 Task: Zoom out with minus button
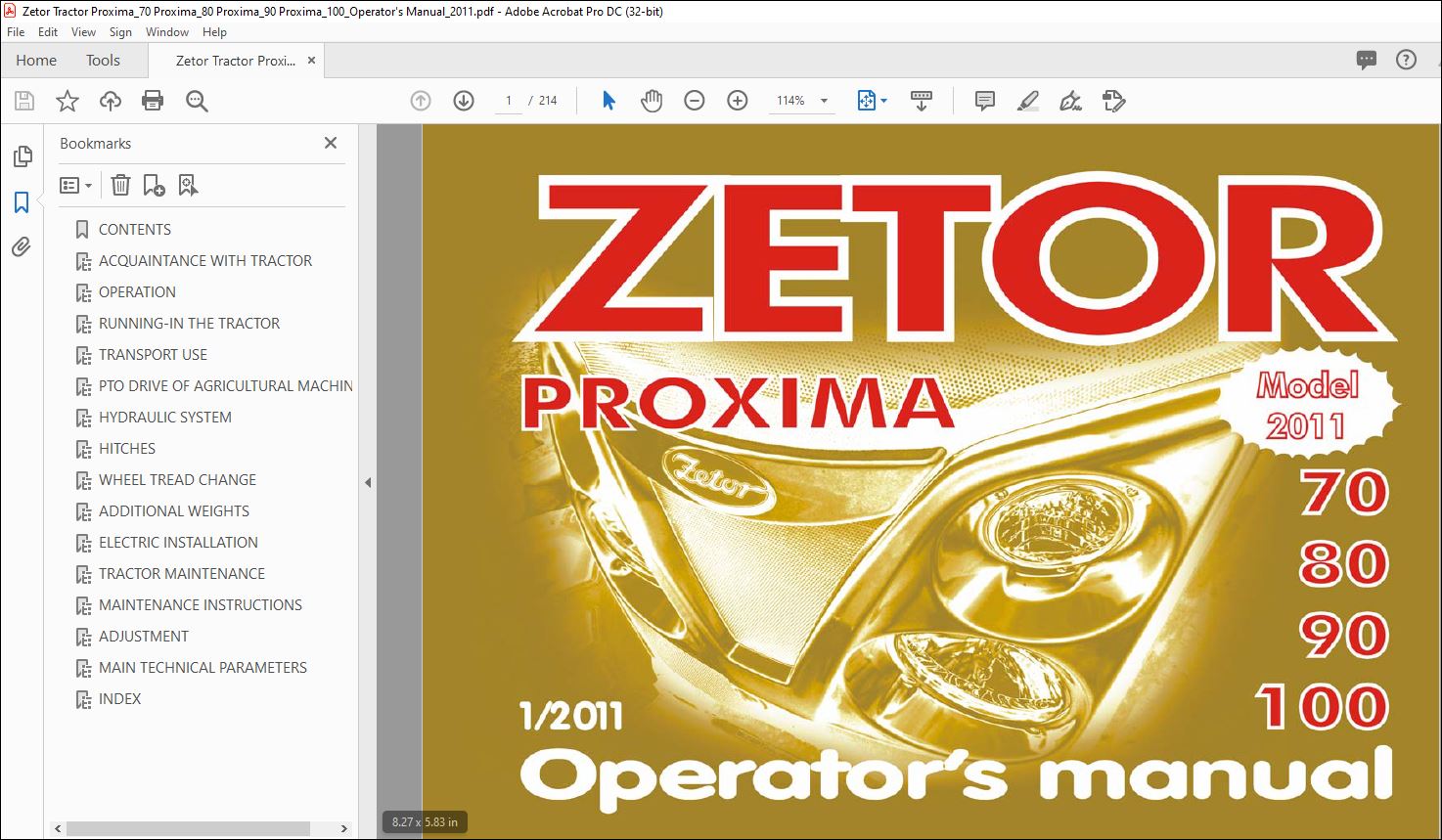coord(695,101)
